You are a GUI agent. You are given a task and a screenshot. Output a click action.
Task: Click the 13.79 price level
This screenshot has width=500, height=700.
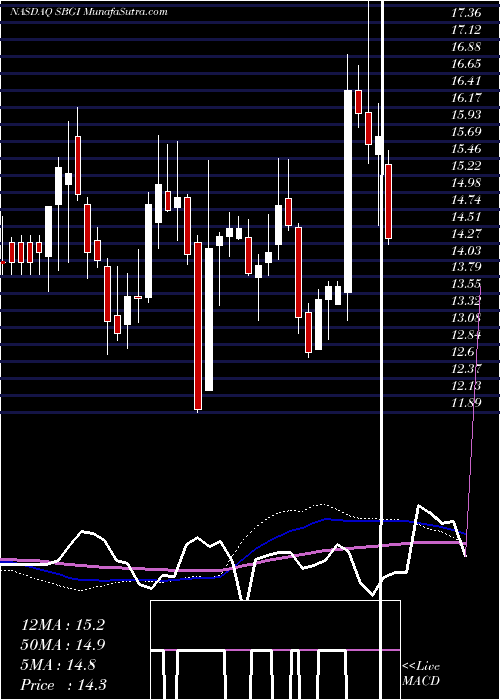[x=466, y=267]
